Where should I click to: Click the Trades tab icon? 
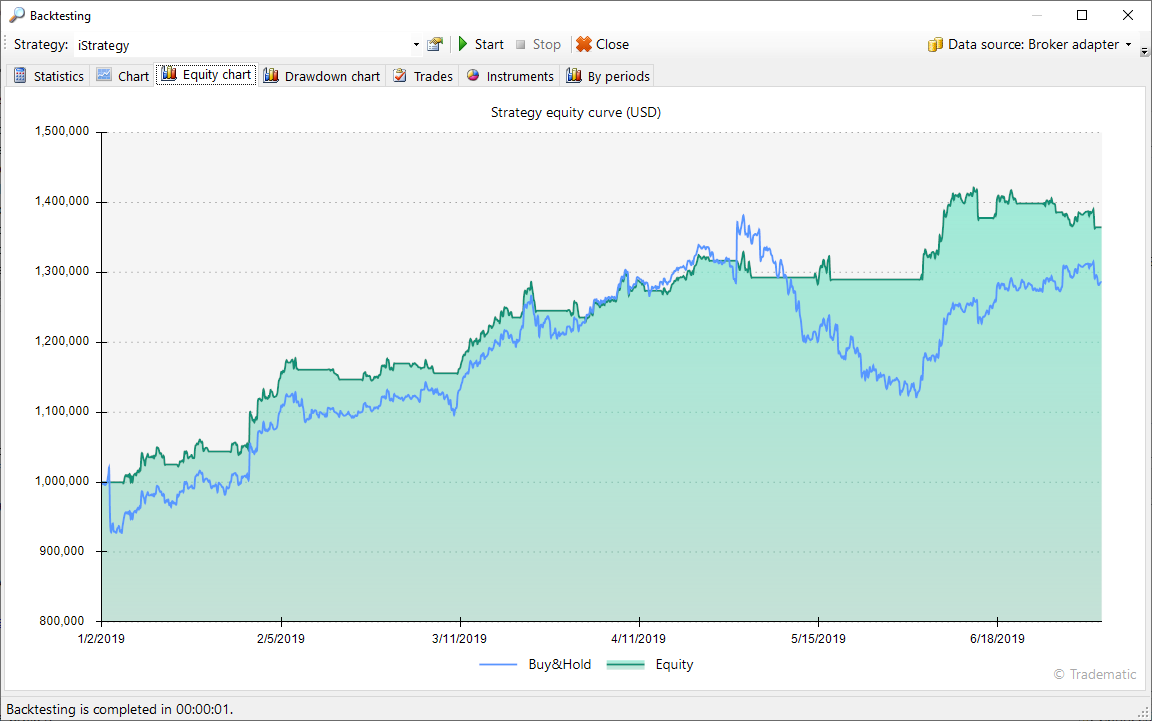point(400,76)
